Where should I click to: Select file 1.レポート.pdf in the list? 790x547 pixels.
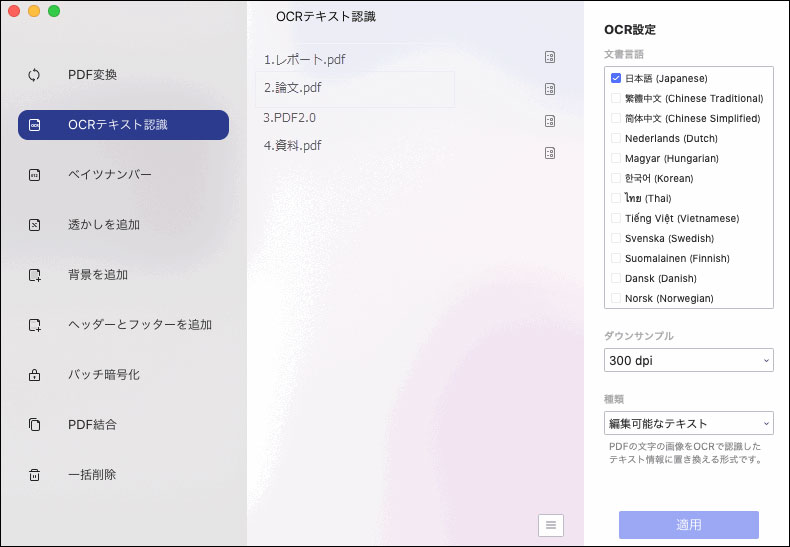304,59
